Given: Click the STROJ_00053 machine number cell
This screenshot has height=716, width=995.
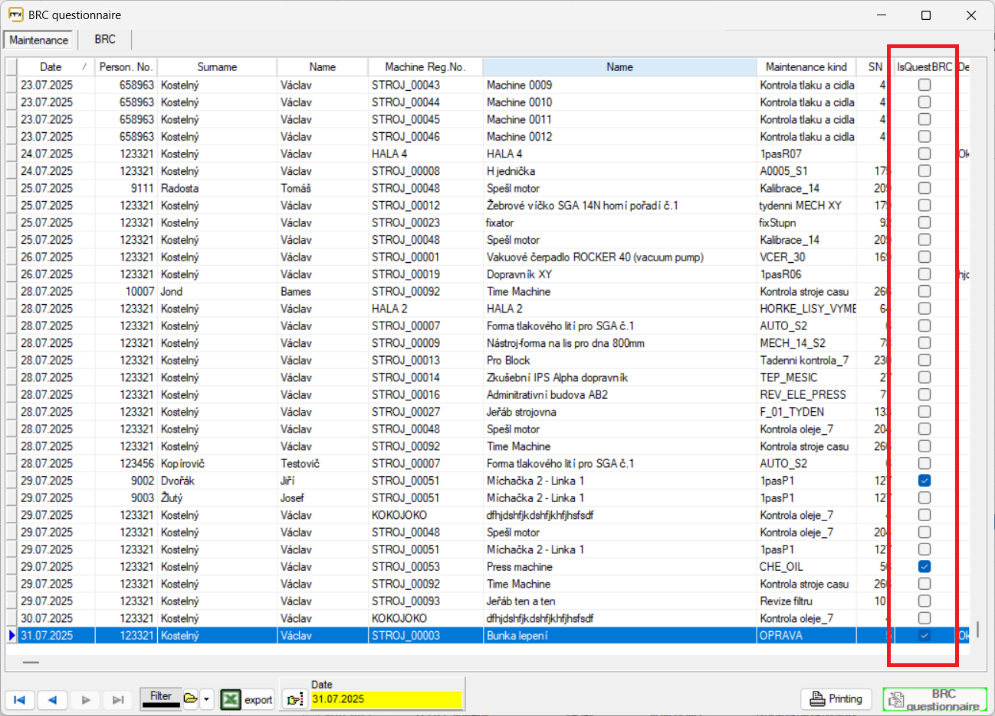Looking at the screenshot, I should [x=425, y=566].
